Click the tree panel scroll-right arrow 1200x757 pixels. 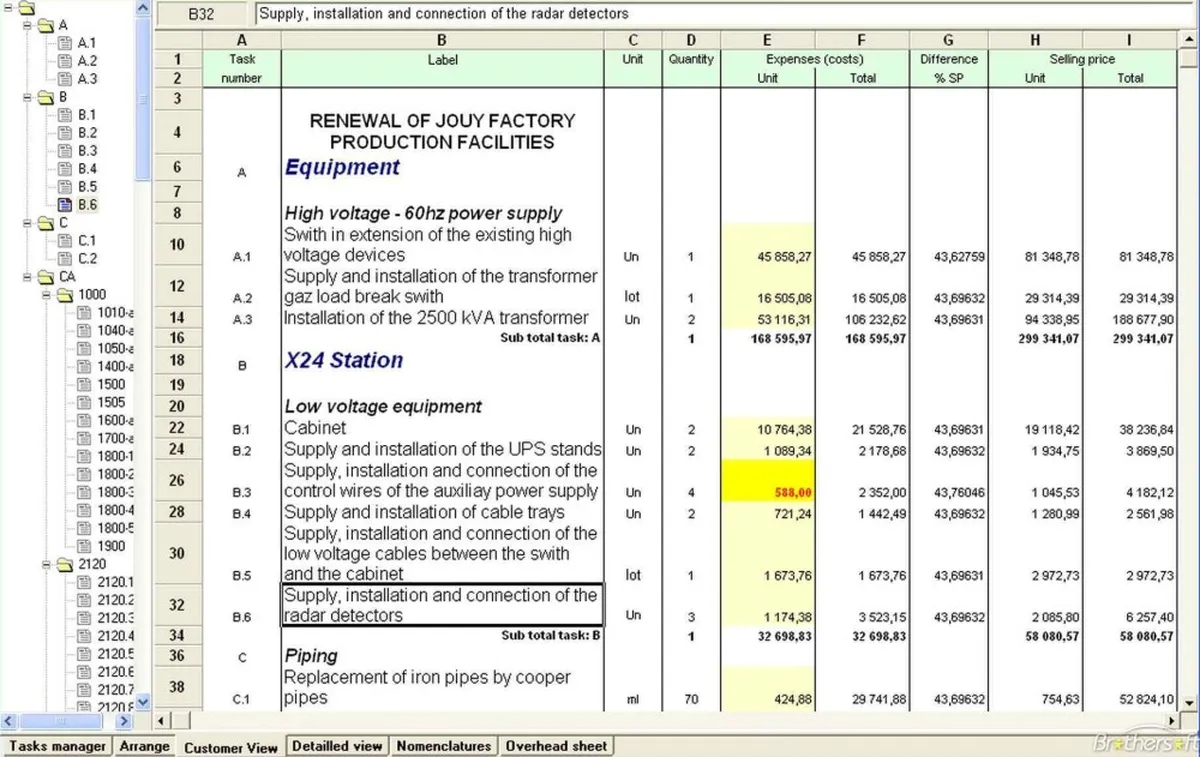(x=125, y=720)
